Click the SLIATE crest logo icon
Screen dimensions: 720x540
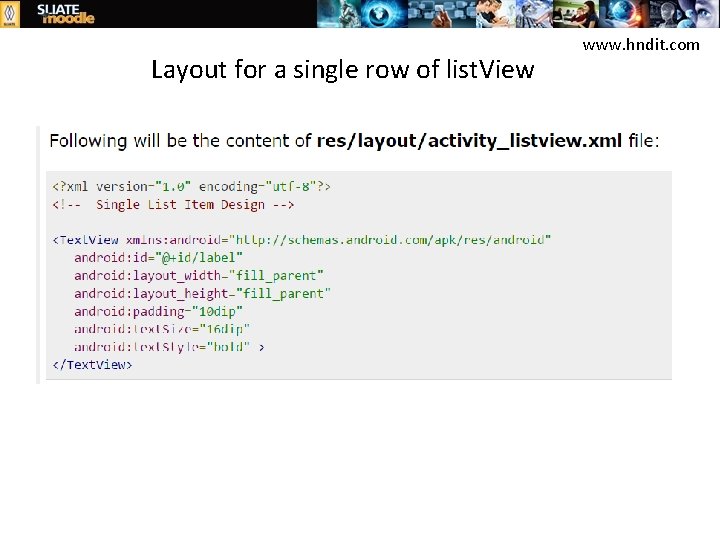pyautogui.click(x=10, y=14)
